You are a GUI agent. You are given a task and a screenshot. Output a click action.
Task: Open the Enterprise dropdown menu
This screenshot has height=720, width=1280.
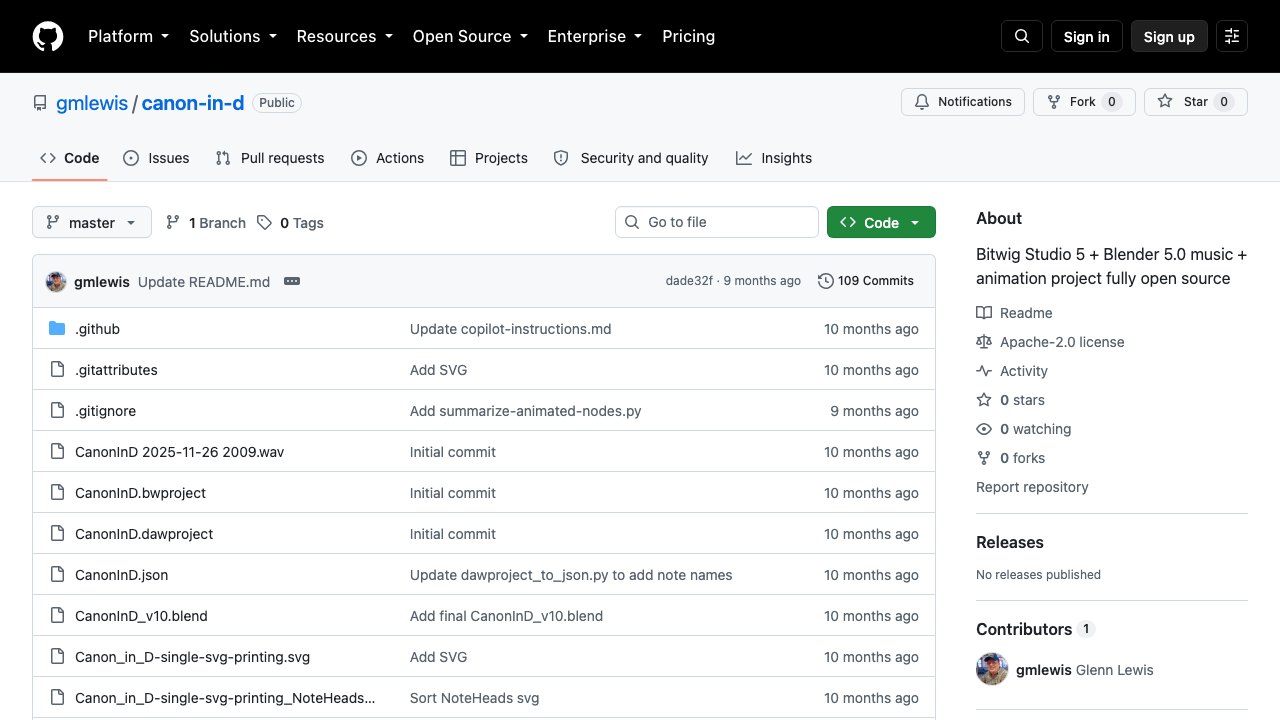[x=596, y=36]
